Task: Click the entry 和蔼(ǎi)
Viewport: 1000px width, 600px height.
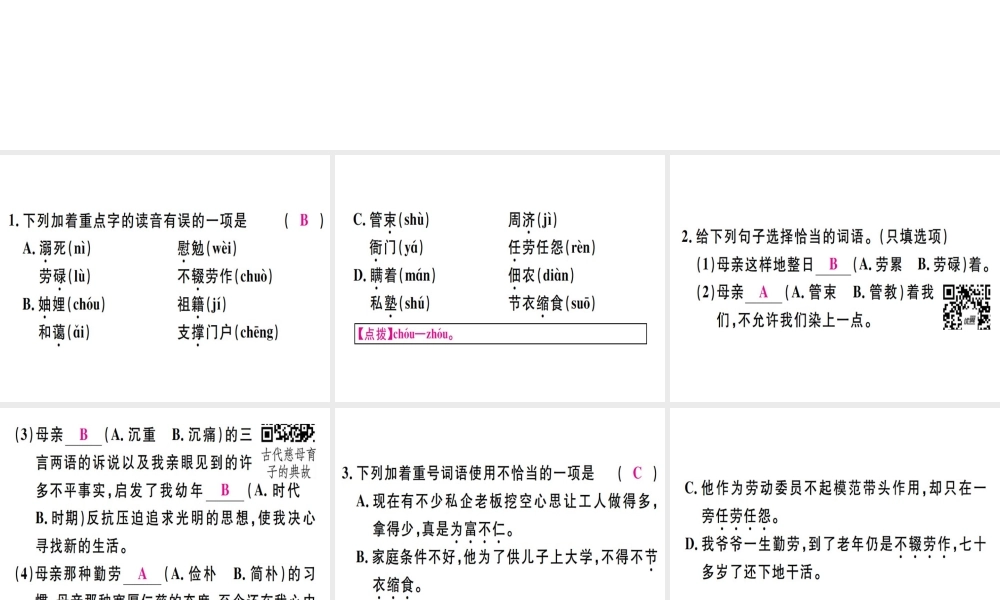Action: [64, 332]
